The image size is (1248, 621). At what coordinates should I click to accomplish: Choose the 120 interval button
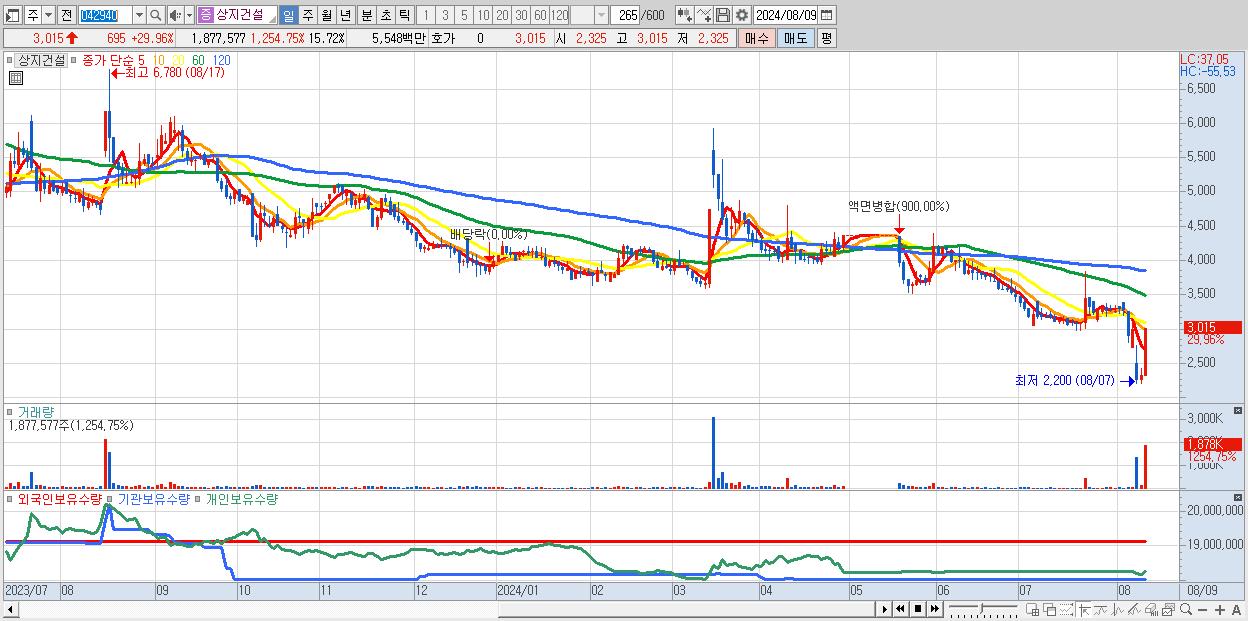coord(560,15)
